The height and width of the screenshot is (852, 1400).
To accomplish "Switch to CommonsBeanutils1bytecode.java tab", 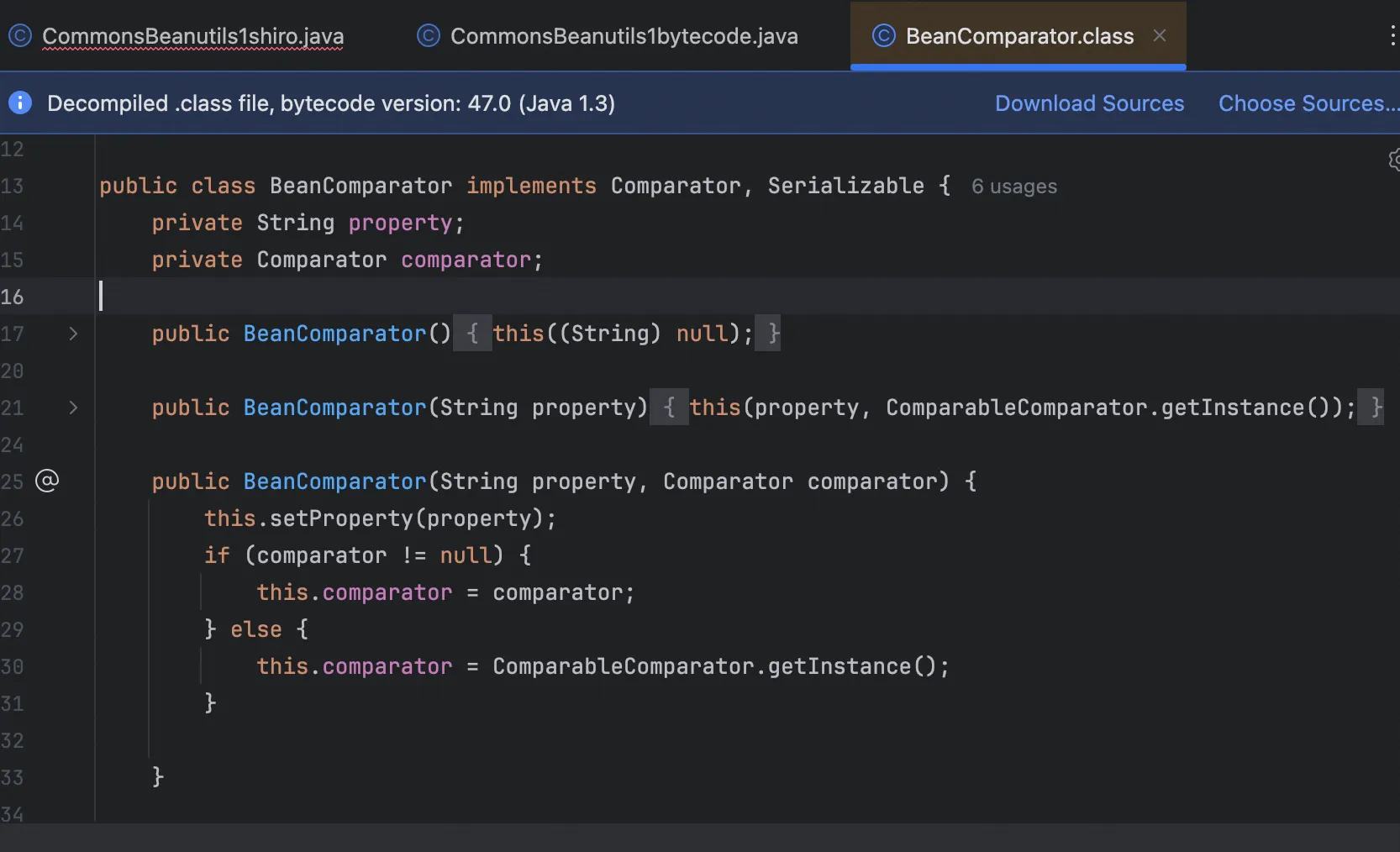I will 624,36.
